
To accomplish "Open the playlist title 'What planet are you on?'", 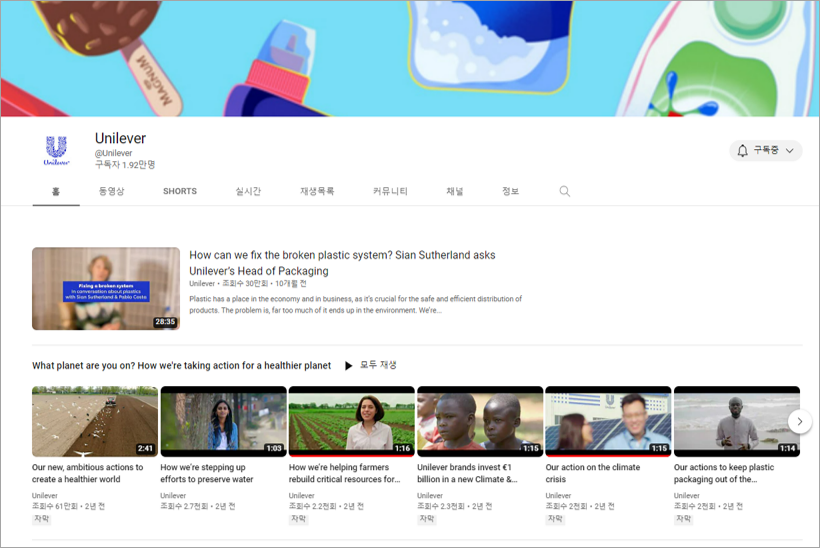I will click(x=181, y=366).
